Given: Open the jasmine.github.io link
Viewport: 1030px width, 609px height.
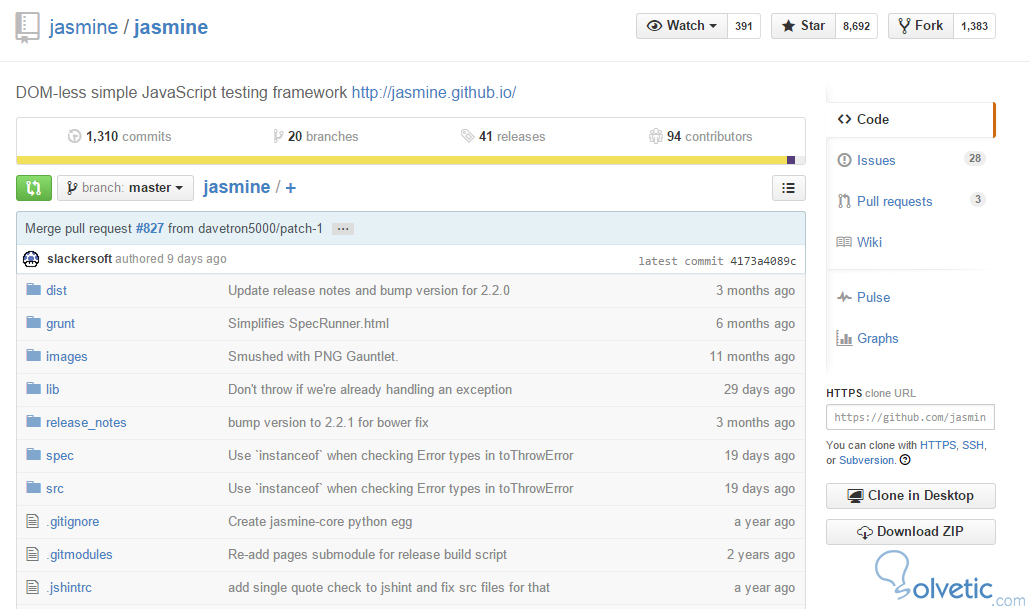Looking at the screenshot, I should point(433,93).
